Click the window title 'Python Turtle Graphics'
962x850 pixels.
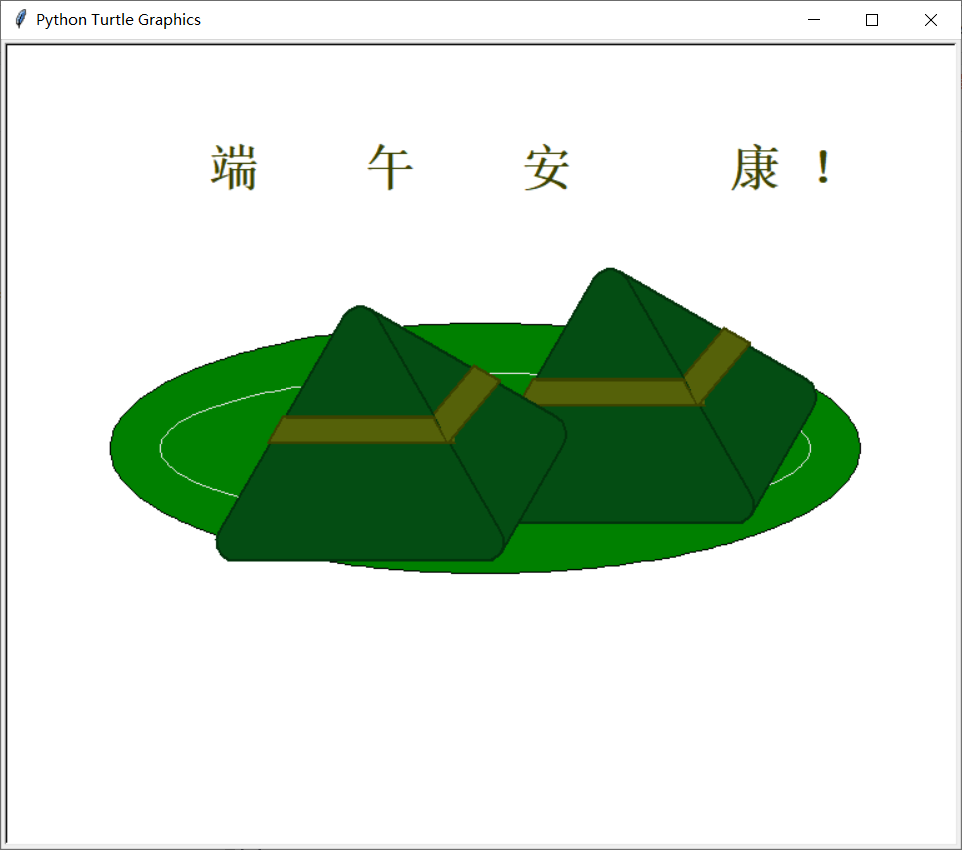tap(118, 20)
